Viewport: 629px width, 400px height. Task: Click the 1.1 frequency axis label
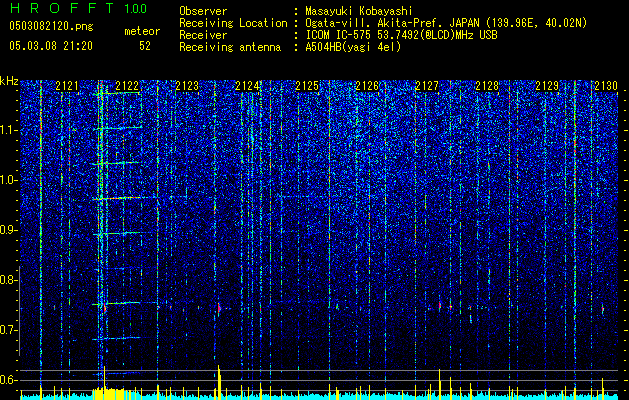pos(9,130)
